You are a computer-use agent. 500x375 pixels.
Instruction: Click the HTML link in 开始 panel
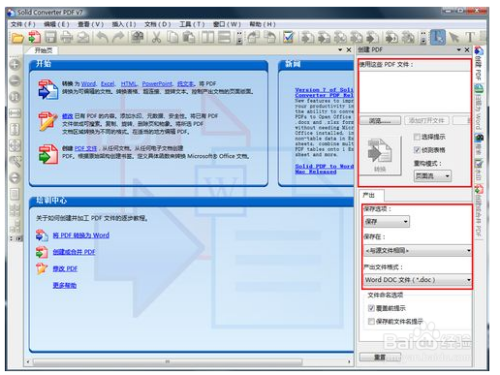[129, 84]
